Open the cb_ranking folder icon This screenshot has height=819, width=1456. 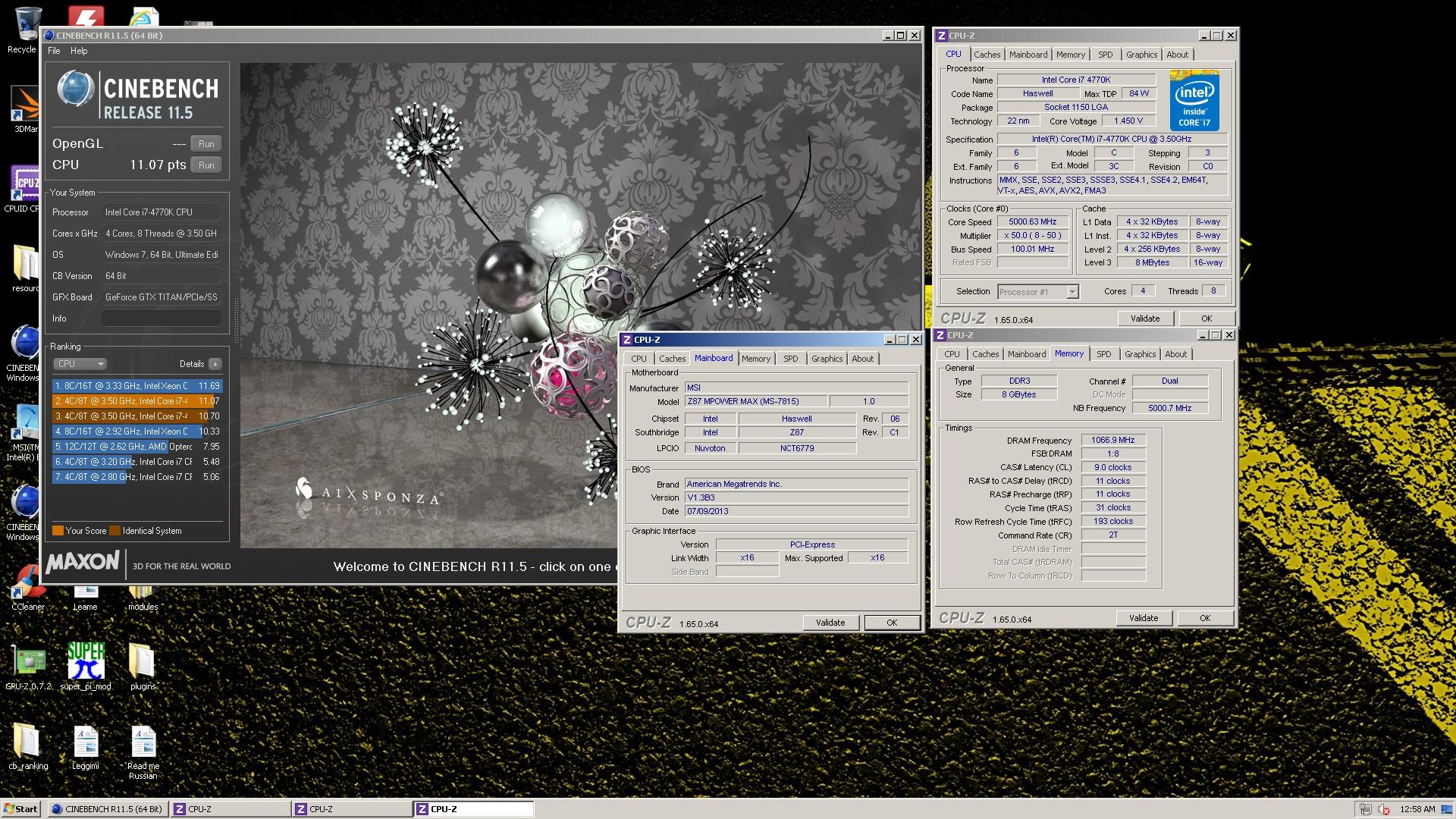(28, 747)
